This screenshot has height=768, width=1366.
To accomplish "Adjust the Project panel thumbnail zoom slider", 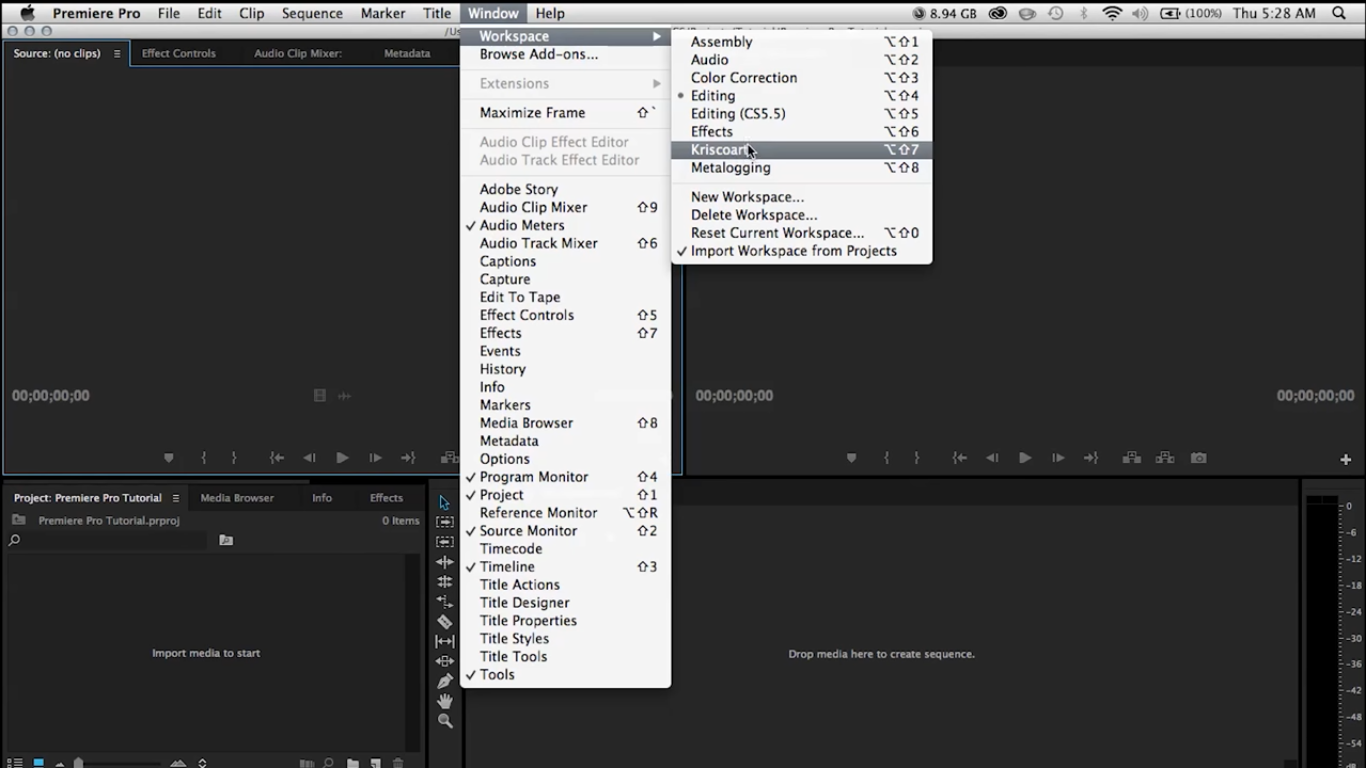I will [x=78, y=763].
